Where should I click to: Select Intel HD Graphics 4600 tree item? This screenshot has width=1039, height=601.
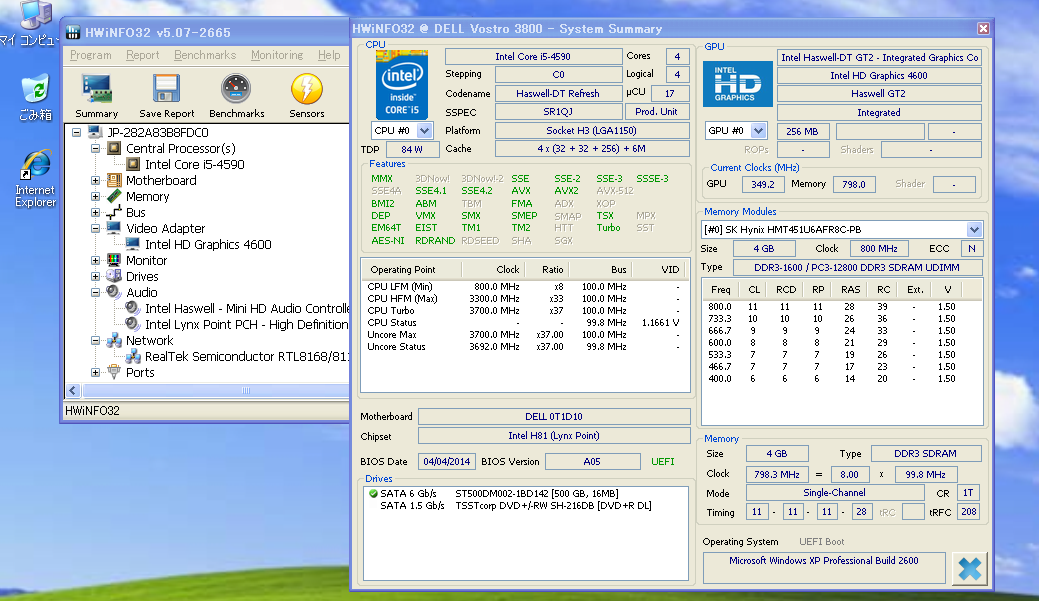tap(208, 245)
